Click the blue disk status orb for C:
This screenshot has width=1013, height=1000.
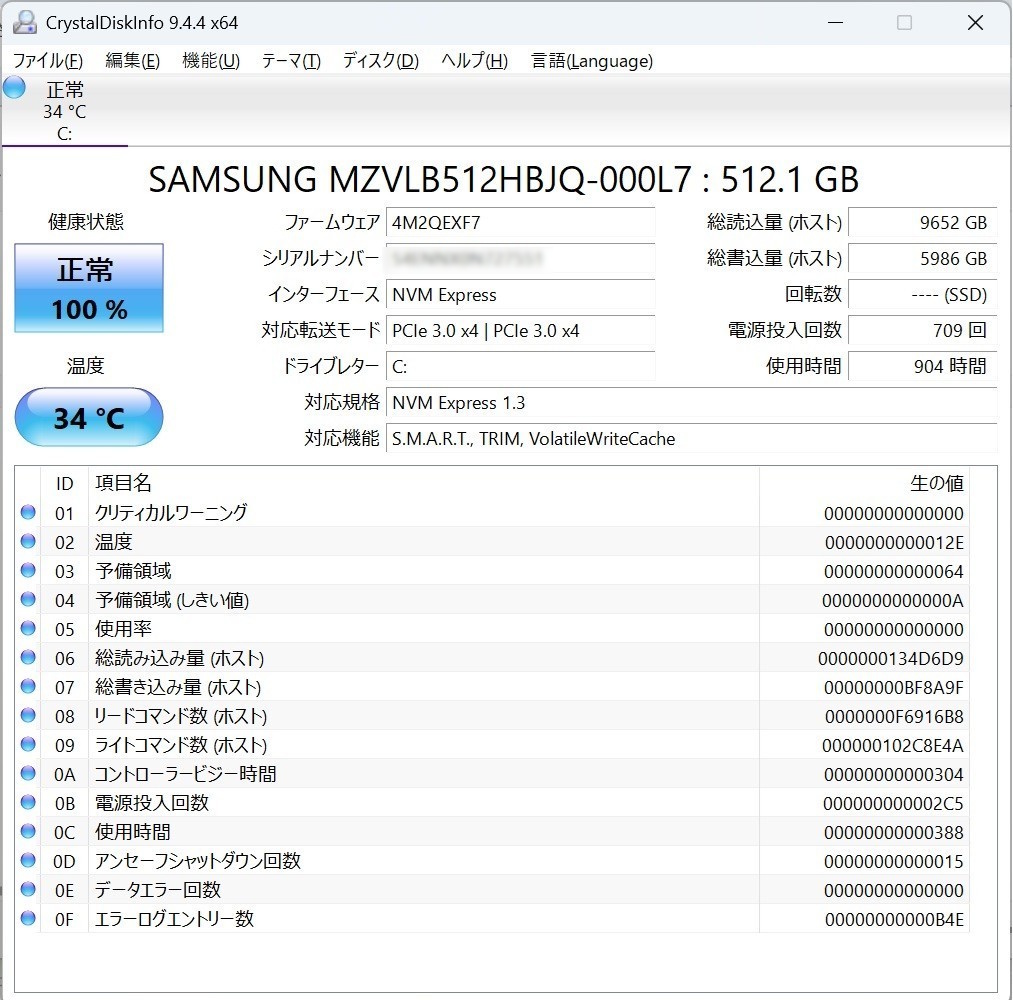tap(14, 87)
